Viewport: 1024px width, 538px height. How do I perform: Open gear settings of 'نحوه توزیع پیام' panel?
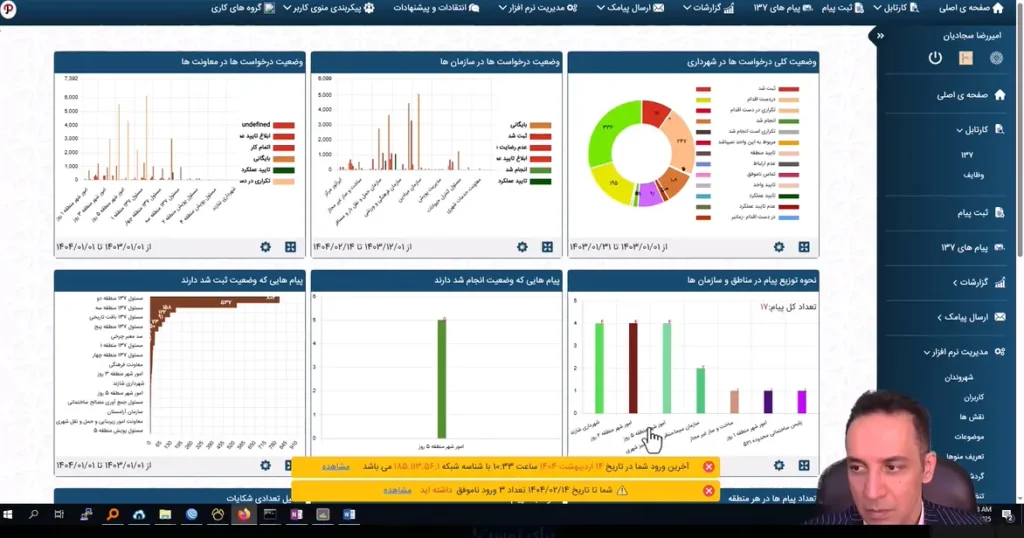[x=779, y=465]
